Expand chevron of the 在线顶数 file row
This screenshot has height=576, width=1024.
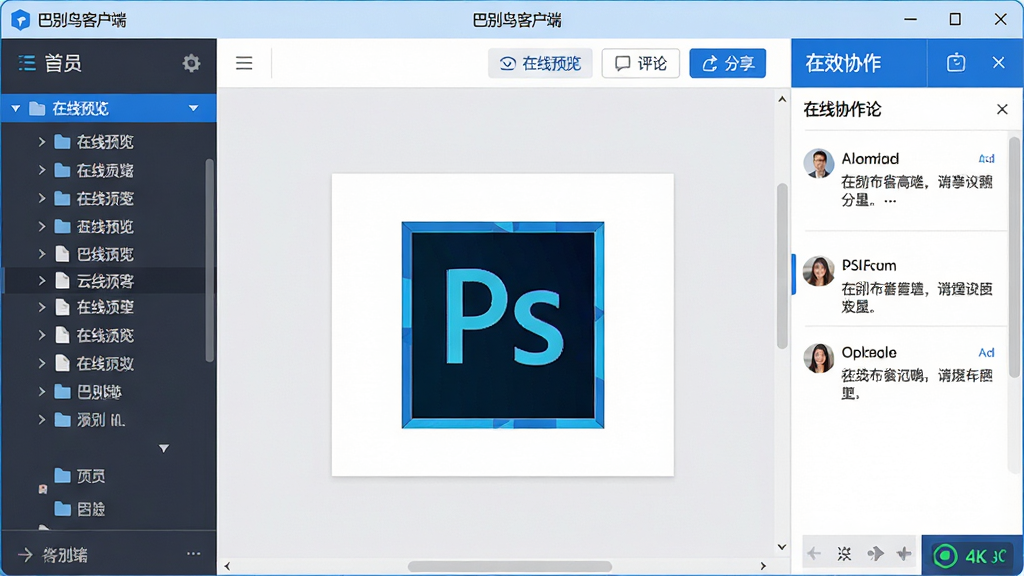point(42,363)
